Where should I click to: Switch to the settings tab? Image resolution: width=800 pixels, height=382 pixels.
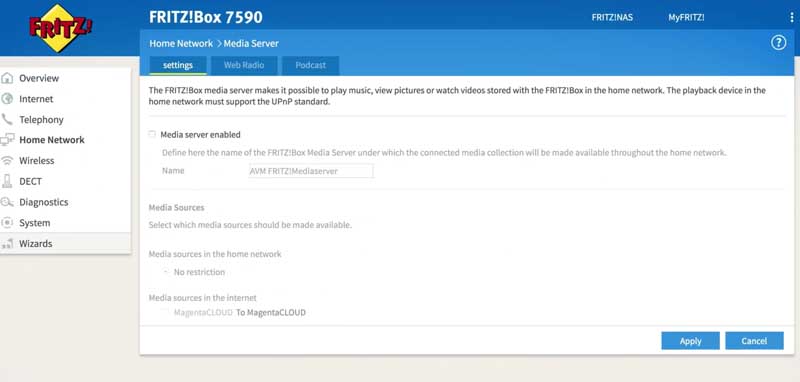178,65
